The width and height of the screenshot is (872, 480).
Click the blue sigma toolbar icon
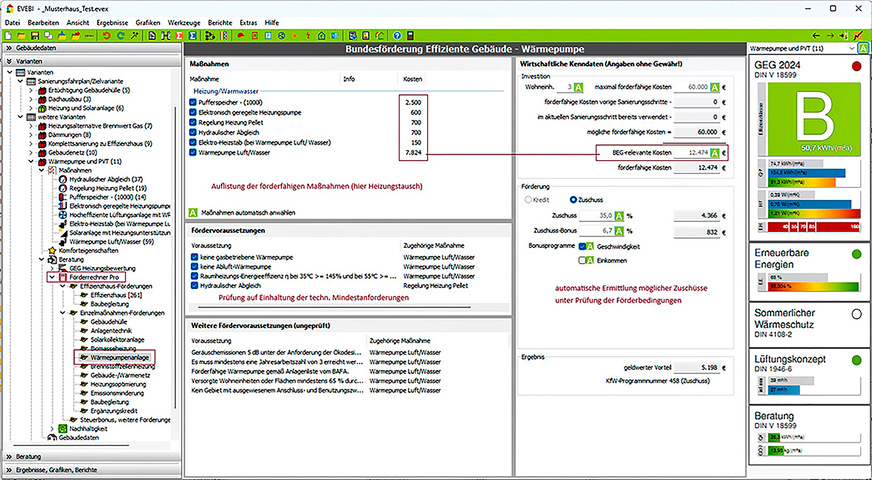tap(192, 36)
